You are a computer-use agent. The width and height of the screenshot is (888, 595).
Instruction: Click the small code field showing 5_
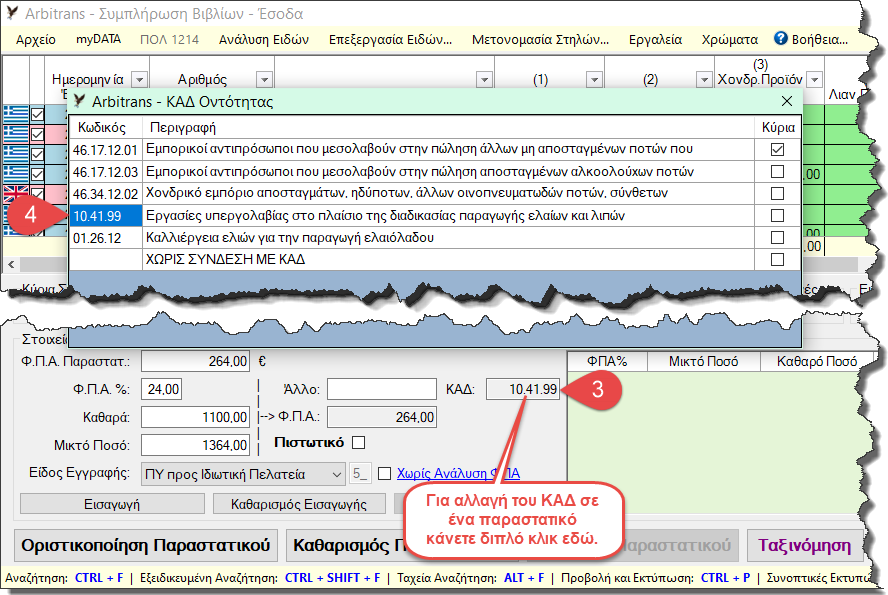[x=360, y=473]
